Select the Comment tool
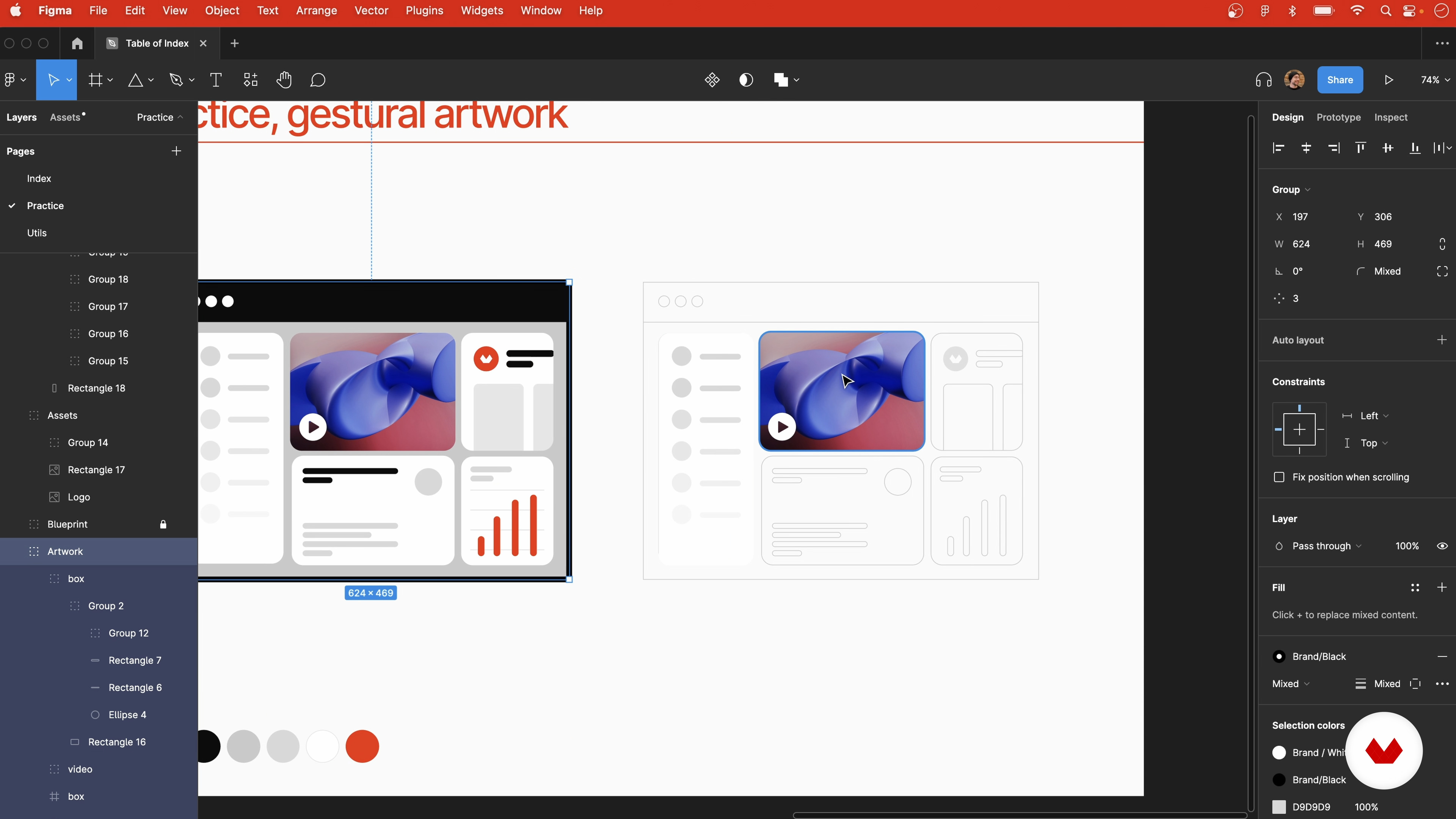This screenshot has height=819, width=1456. point(318,80)
